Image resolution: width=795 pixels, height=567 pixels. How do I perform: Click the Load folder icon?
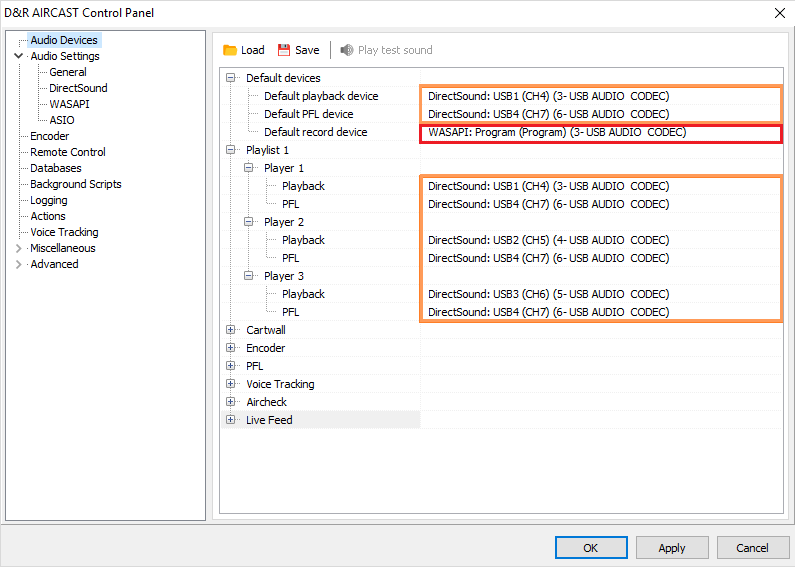click(230, 50)
